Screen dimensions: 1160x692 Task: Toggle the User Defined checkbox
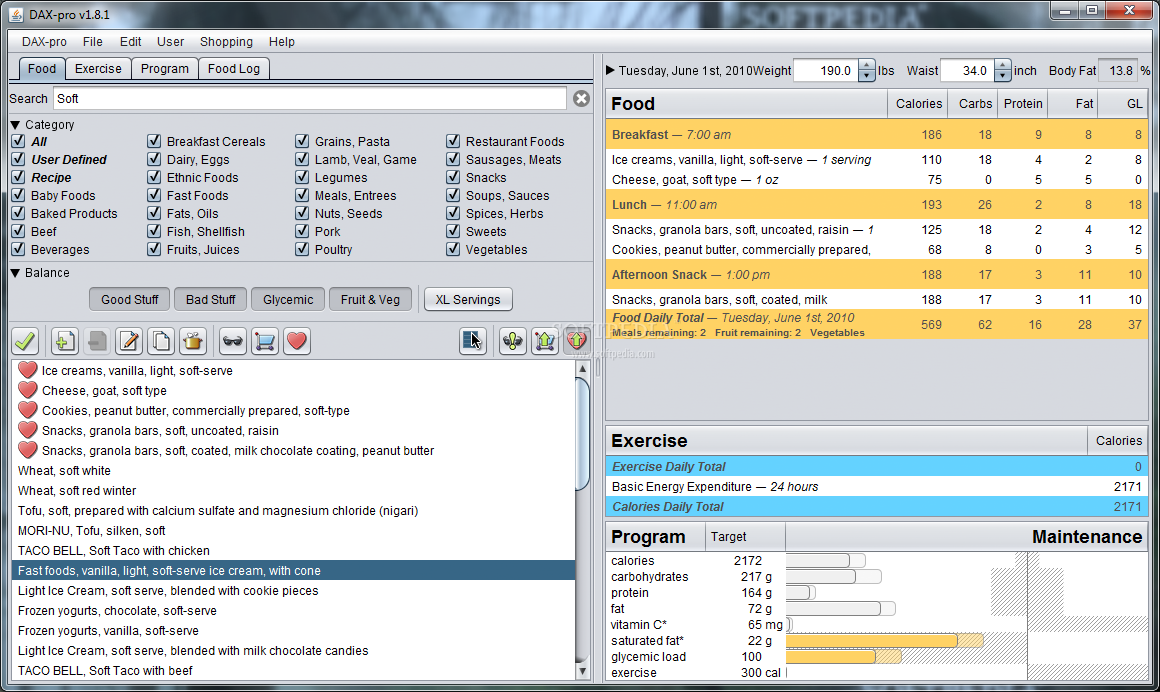18,159
